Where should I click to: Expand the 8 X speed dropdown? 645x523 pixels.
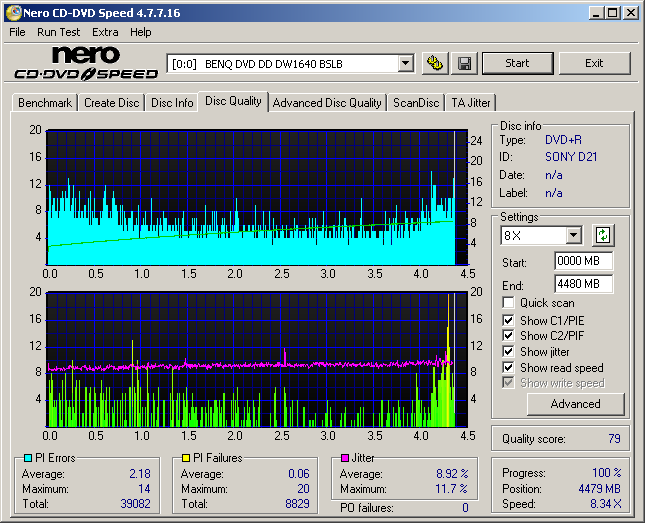click(x=573, y=236)
